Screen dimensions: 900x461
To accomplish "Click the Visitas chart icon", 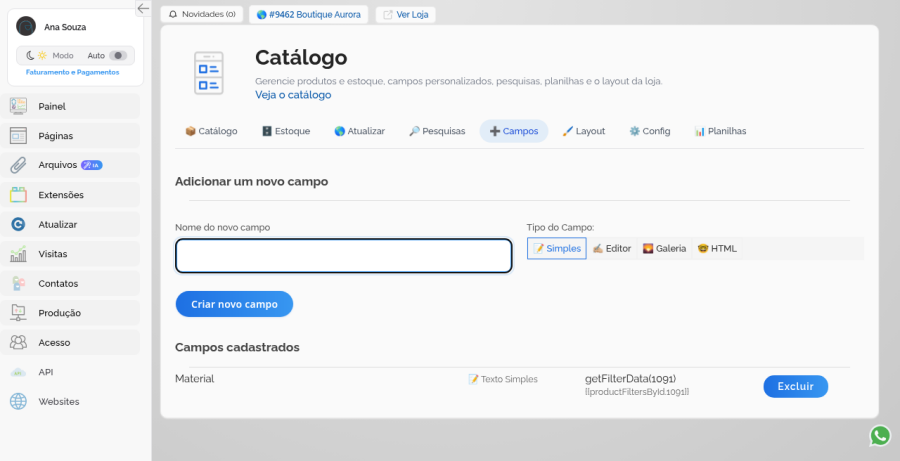I will tap(18, 254).
